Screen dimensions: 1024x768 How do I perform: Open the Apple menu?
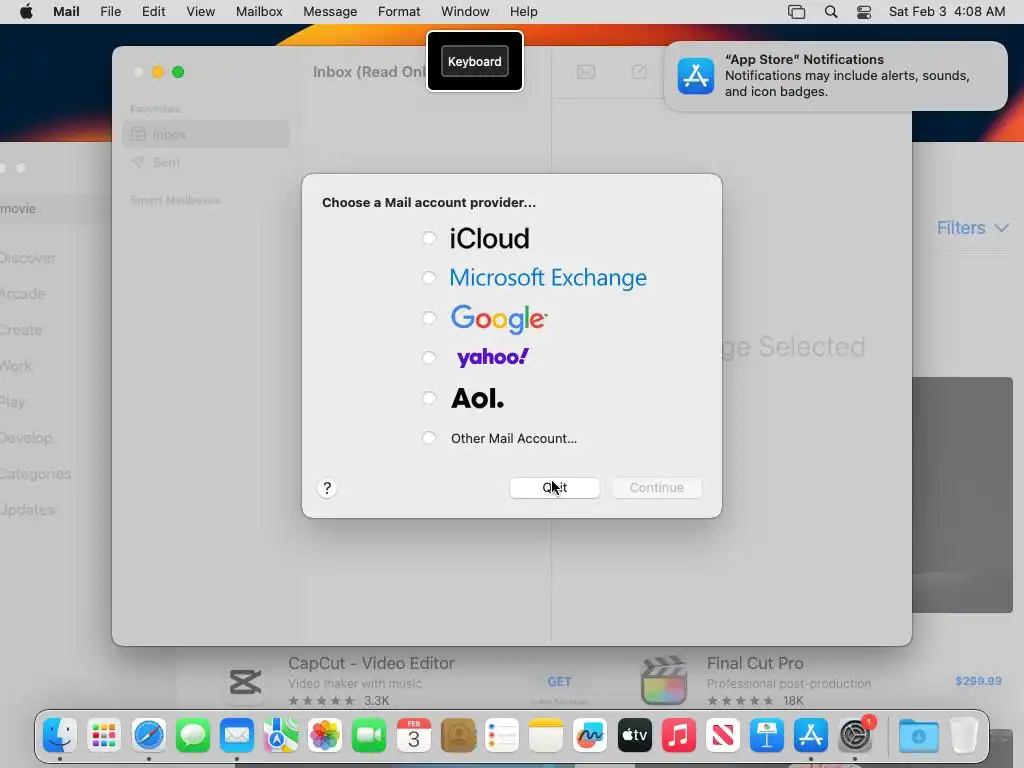[x=26, y=12]
